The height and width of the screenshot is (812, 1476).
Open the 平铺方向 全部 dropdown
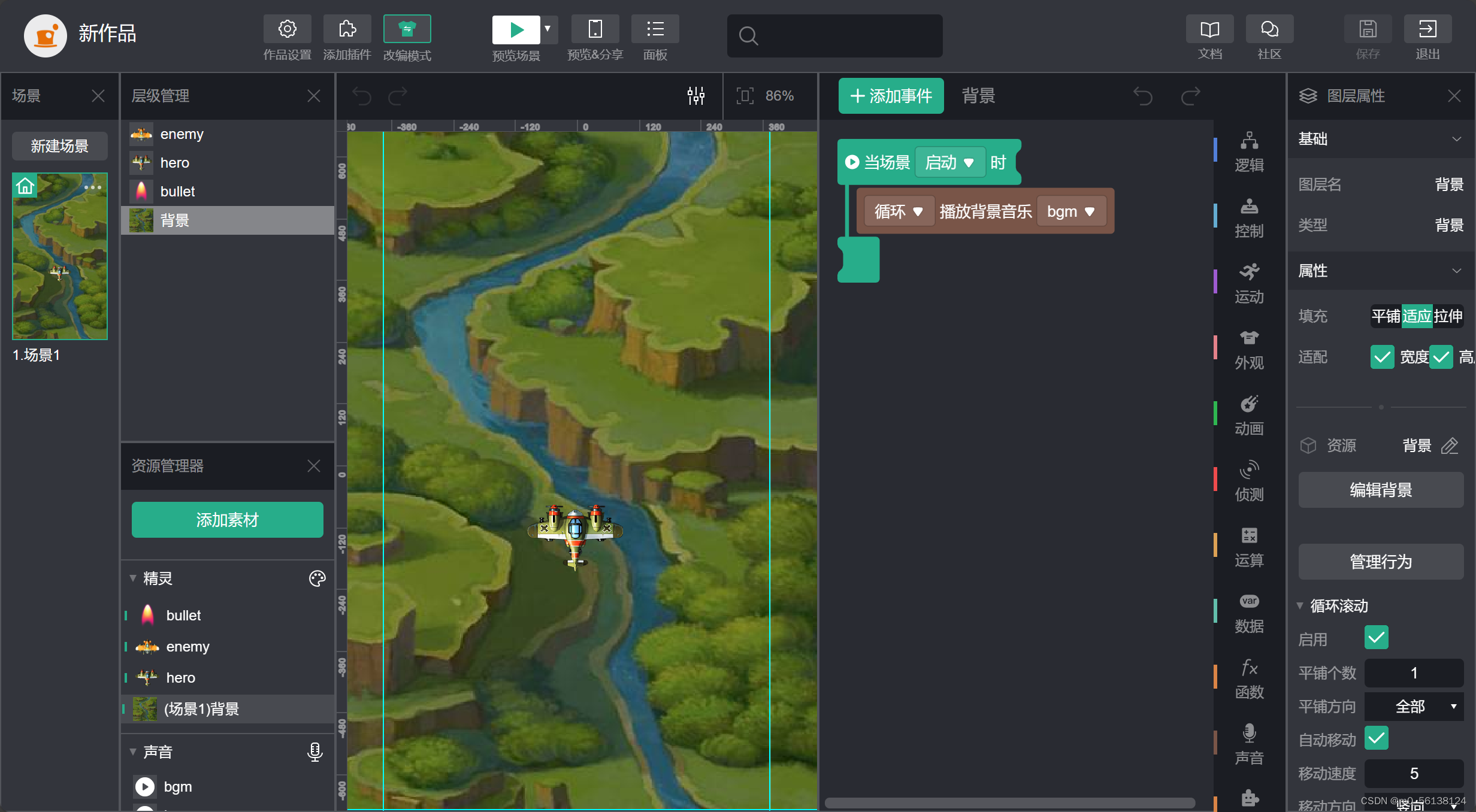[x=1414, y=707]
